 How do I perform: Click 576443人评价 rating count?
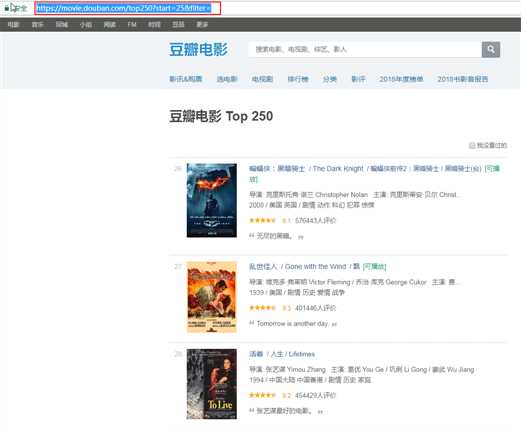[315, 220]
